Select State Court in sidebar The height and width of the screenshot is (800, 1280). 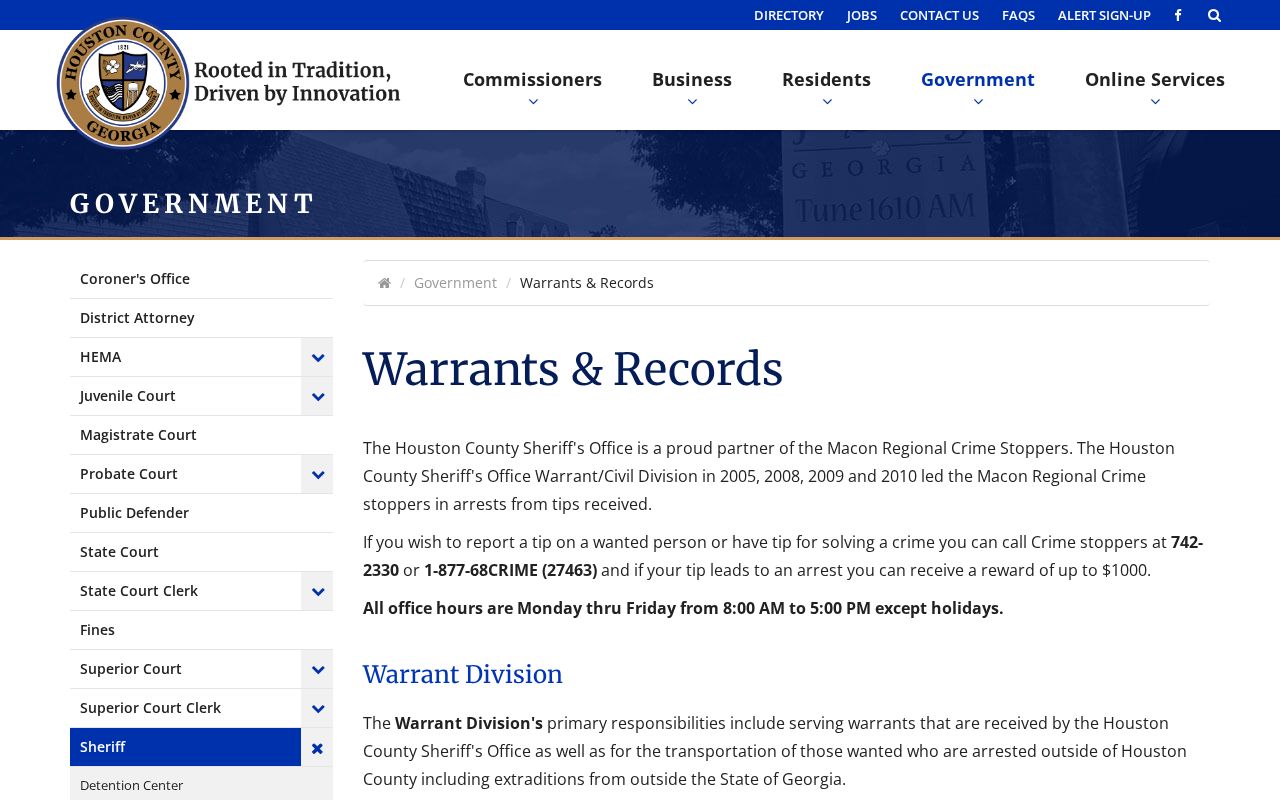[201, 552]
